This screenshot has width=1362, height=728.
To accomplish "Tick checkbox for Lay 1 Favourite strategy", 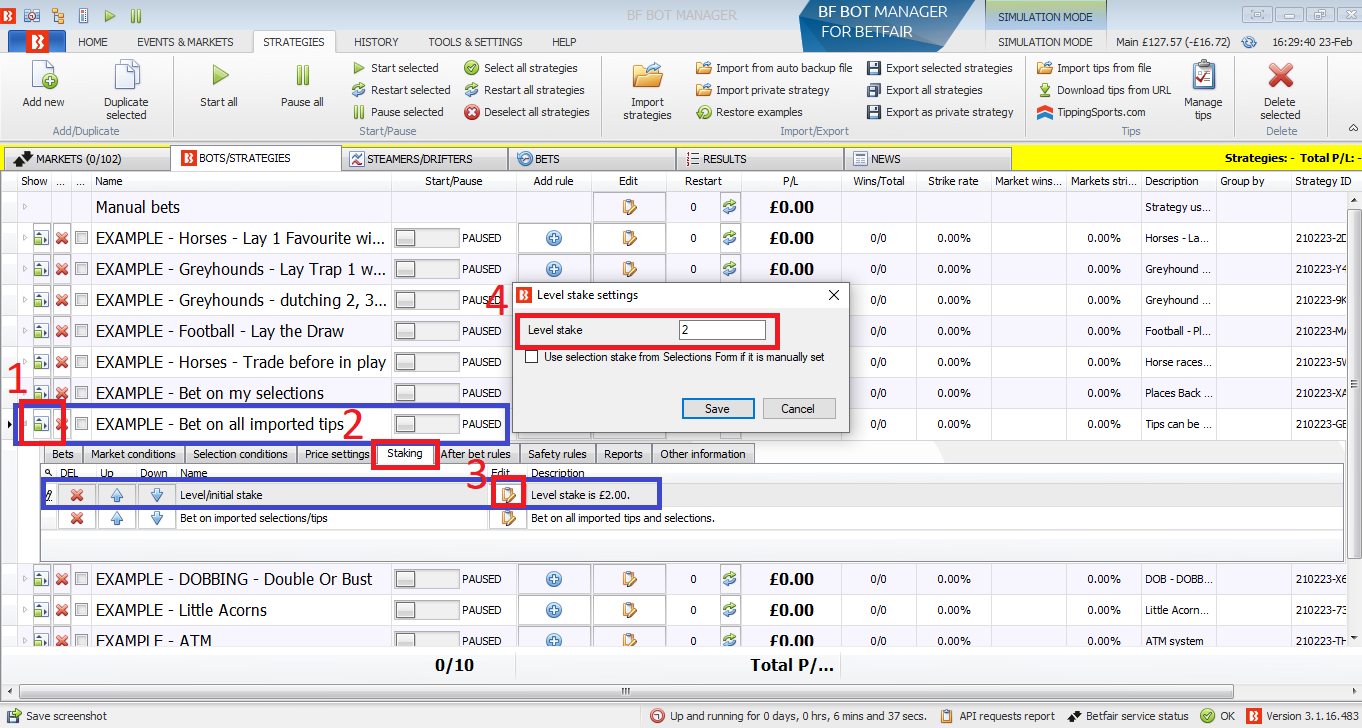I will pos(82,239).
